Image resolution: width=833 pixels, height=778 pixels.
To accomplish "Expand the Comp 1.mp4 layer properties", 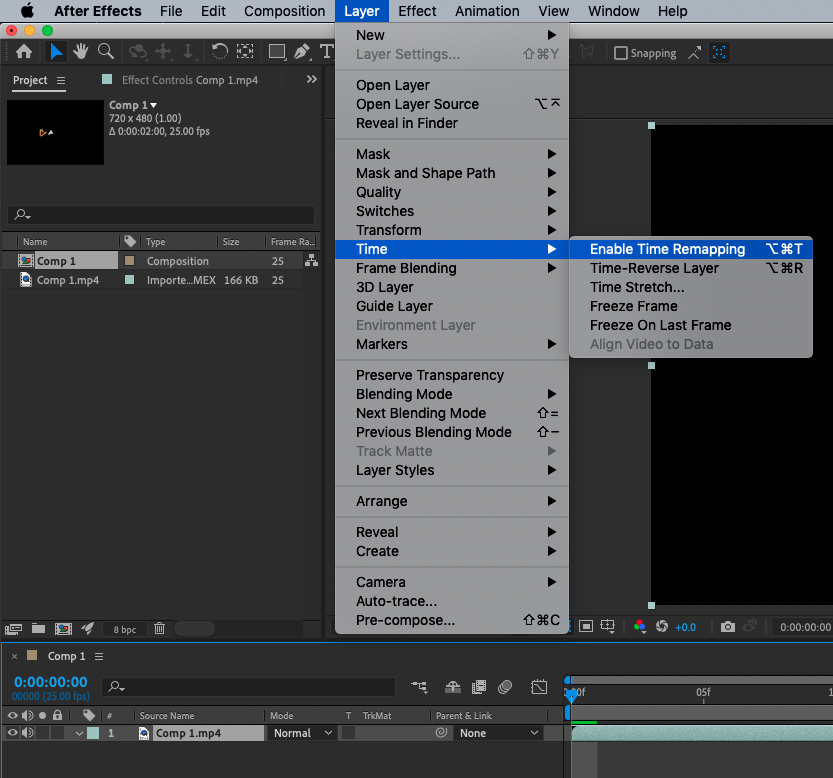I will tap(79, 733).
